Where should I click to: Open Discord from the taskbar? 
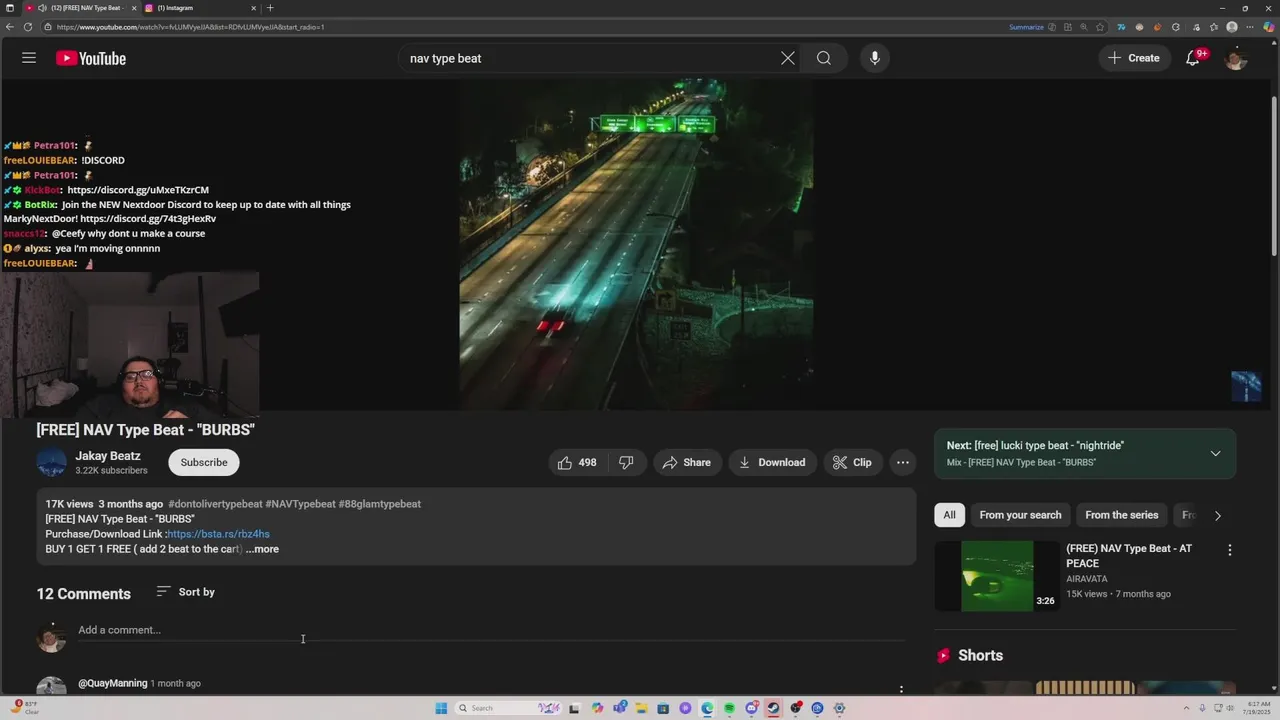tap(751, 708)
